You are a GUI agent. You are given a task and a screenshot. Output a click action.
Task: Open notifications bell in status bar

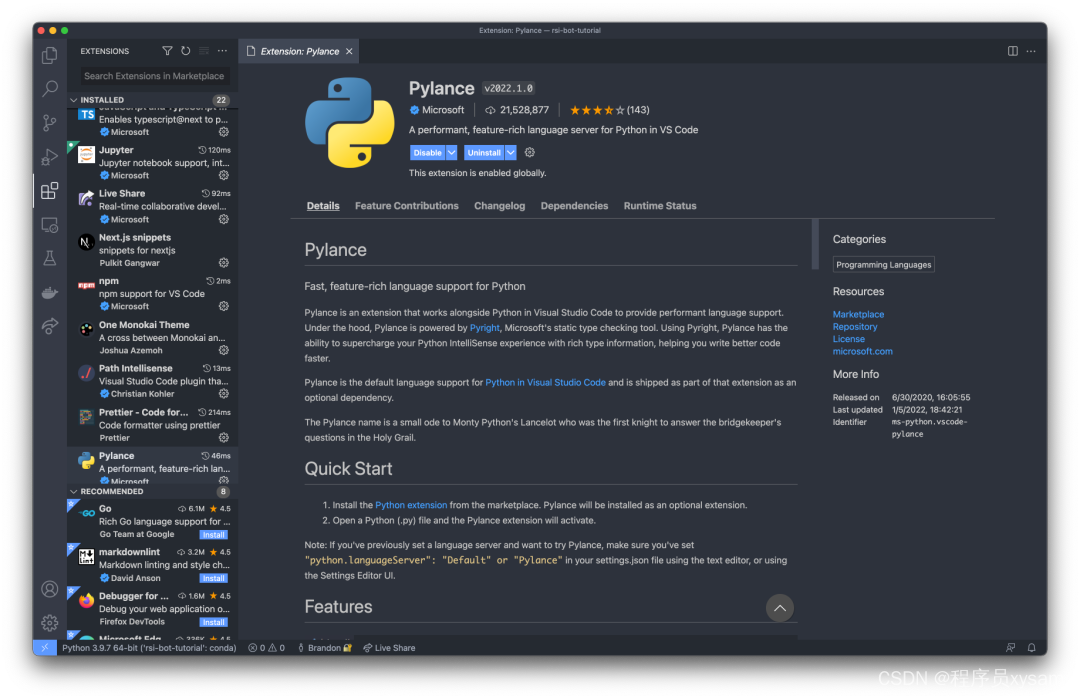pyautogui.click(x=1032, y=648)
